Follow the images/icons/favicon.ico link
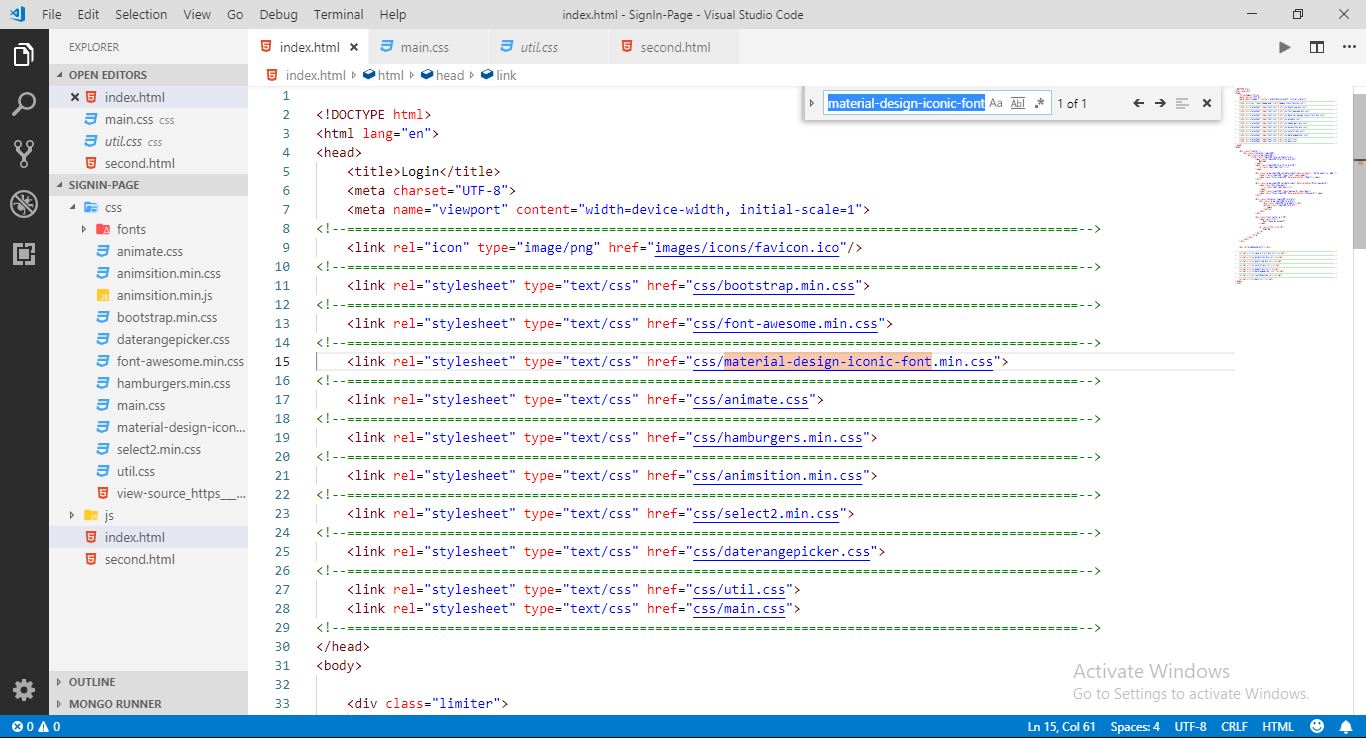Image resolution: width=1366 pixels, height=738 pixels. click(x=747, y=247)
